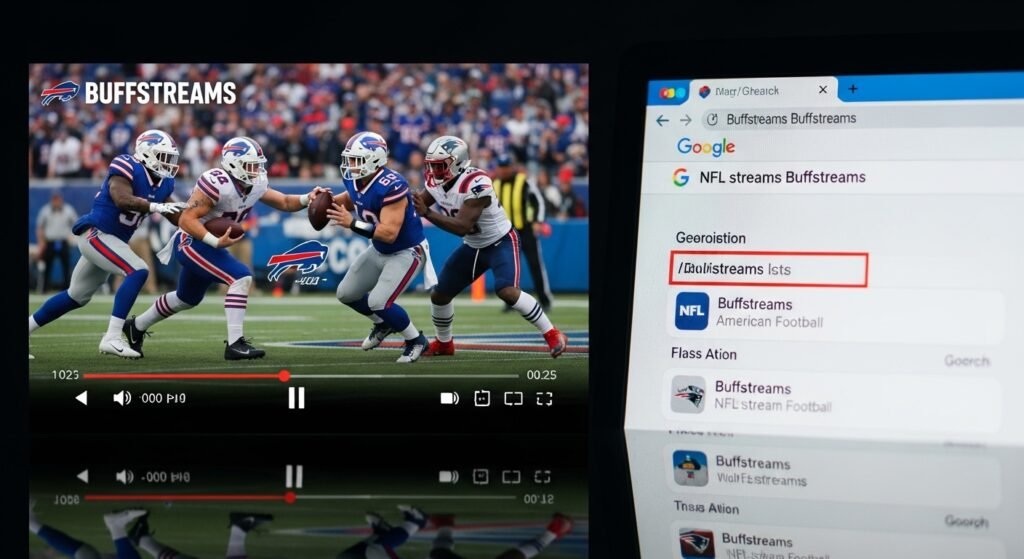Click the 'Tnsa Ation' heading
Viewport: 1024px width, 559px height.
707,507
